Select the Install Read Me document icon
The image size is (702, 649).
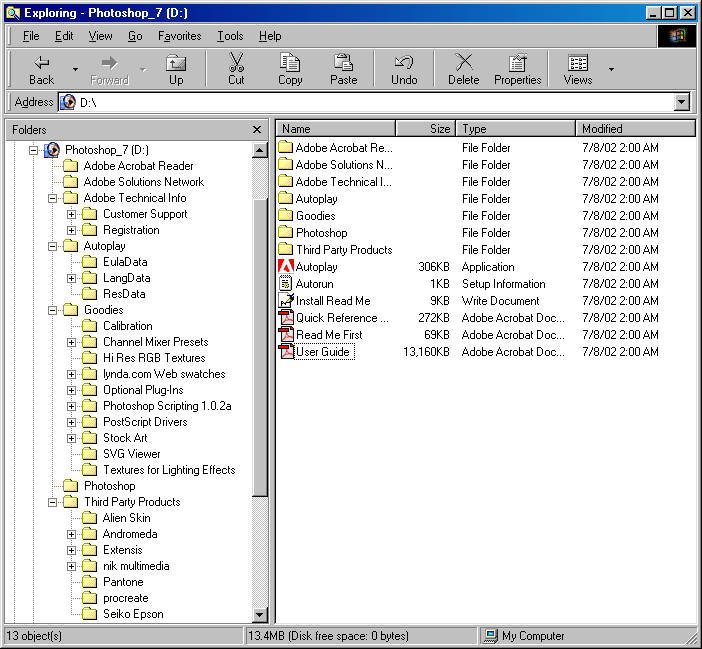[x=286, y=300]
